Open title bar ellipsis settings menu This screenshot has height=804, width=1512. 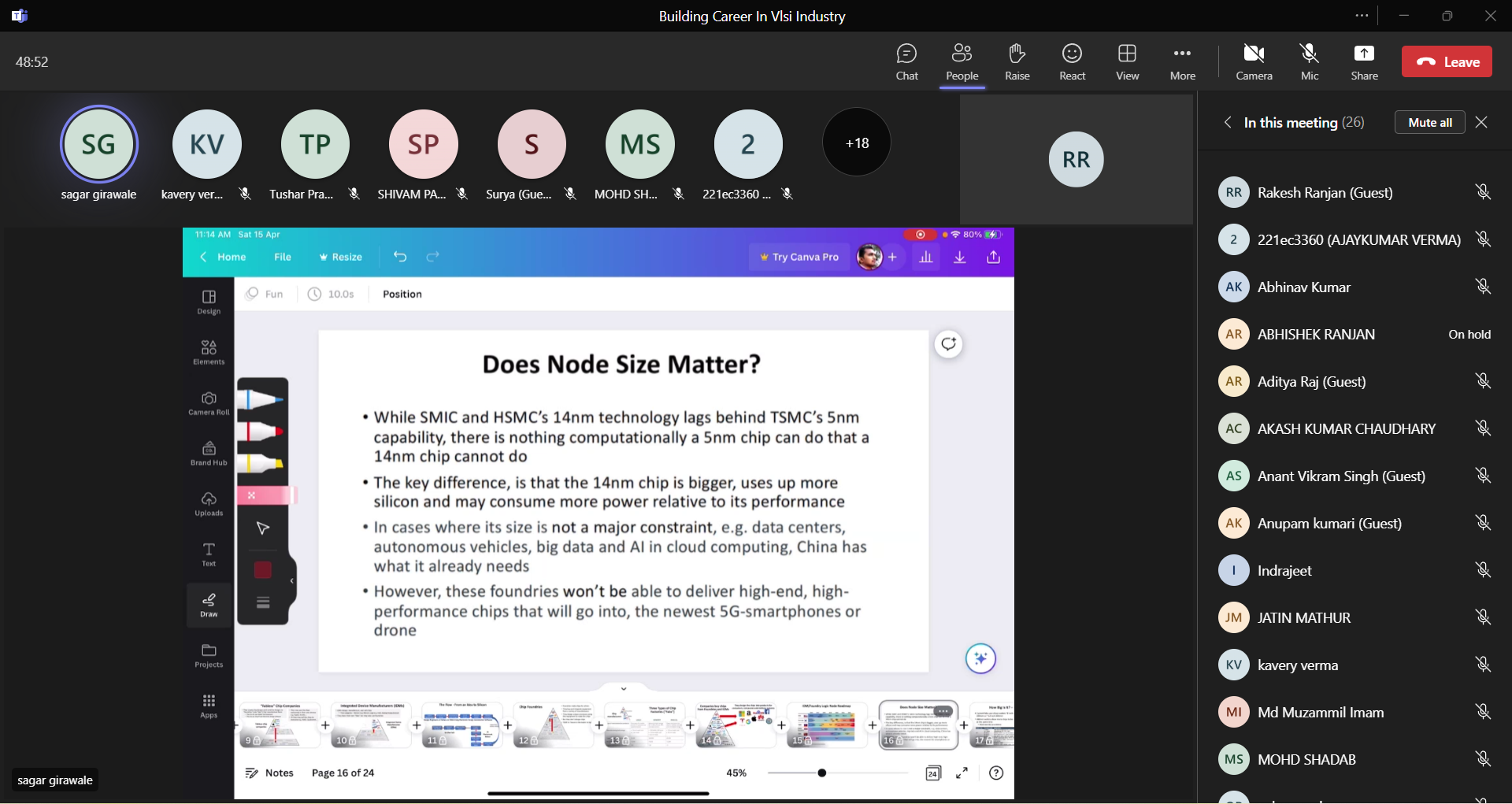point(1362,16)
